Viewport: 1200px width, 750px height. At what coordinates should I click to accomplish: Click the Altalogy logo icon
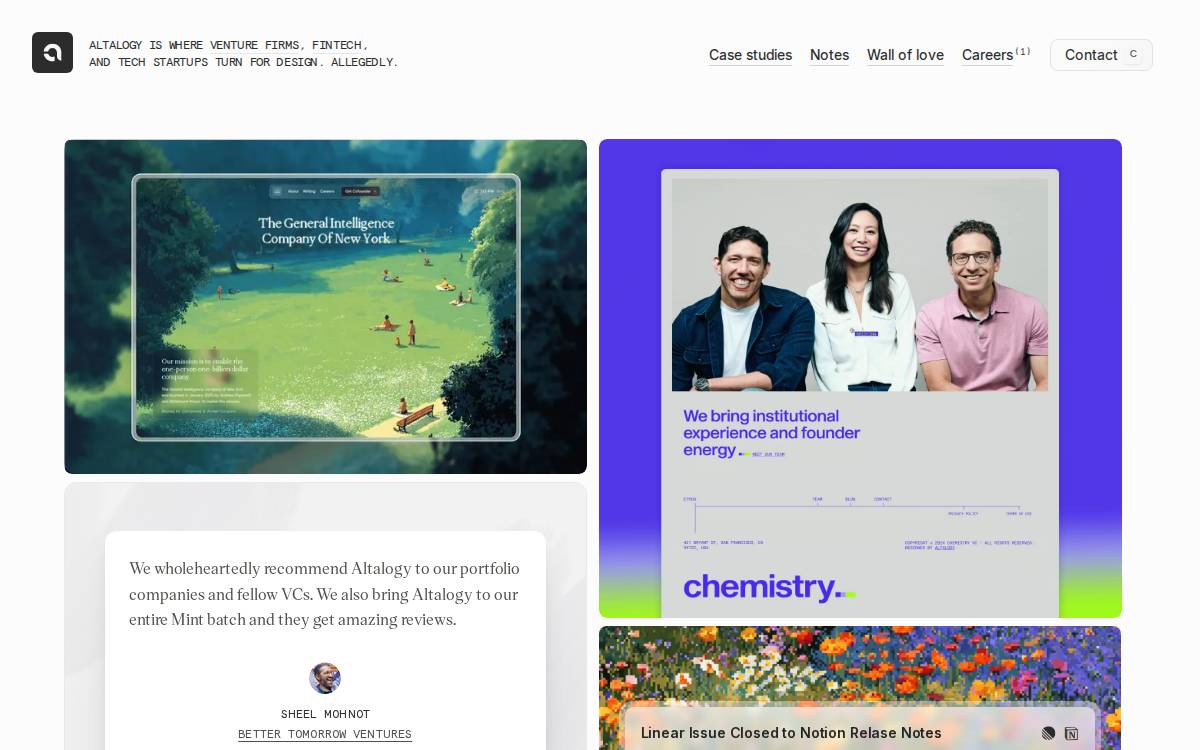pyautogui.click(x=52, y=53)
